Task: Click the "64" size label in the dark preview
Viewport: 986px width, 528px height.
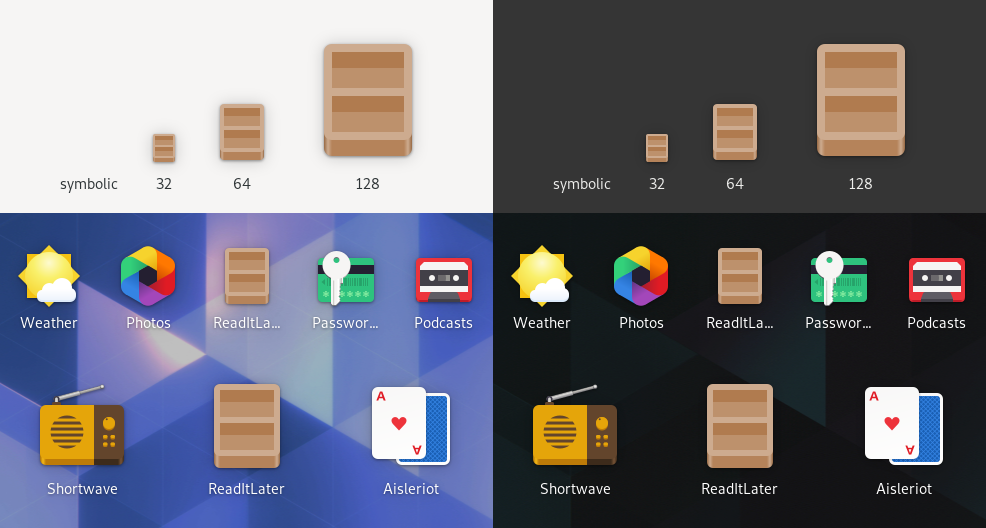Action: tap(735, 184)
